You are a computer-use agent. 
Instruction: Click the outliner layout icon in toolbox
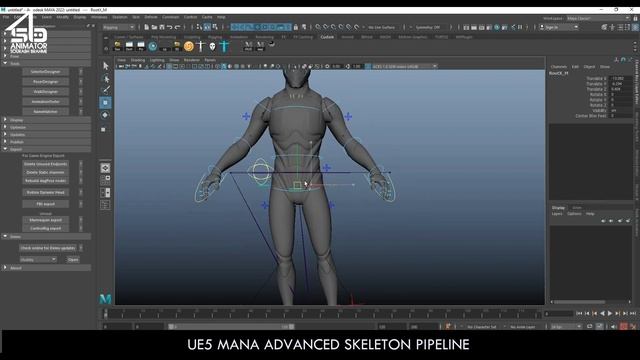pos(105,204)
